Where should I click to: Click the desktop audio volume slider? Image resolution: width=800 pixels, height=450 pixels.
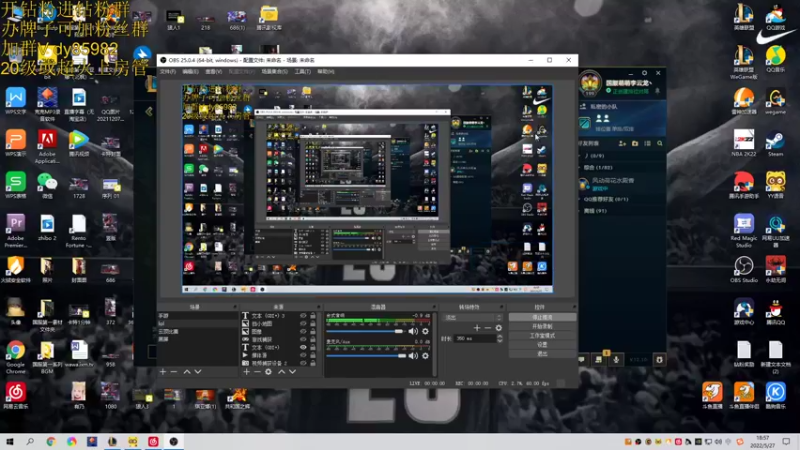click(x=365, y=332)
